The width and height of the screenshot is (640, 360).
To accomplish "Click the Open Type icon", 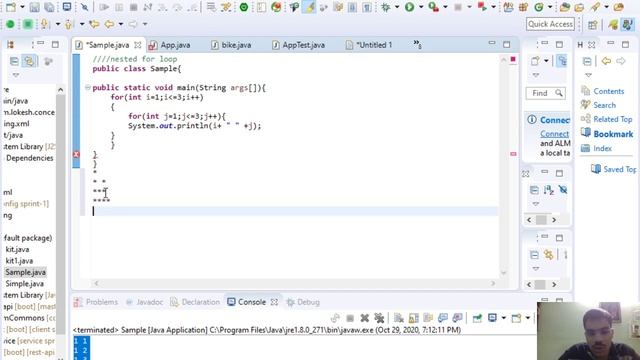I will coord(565,7).
